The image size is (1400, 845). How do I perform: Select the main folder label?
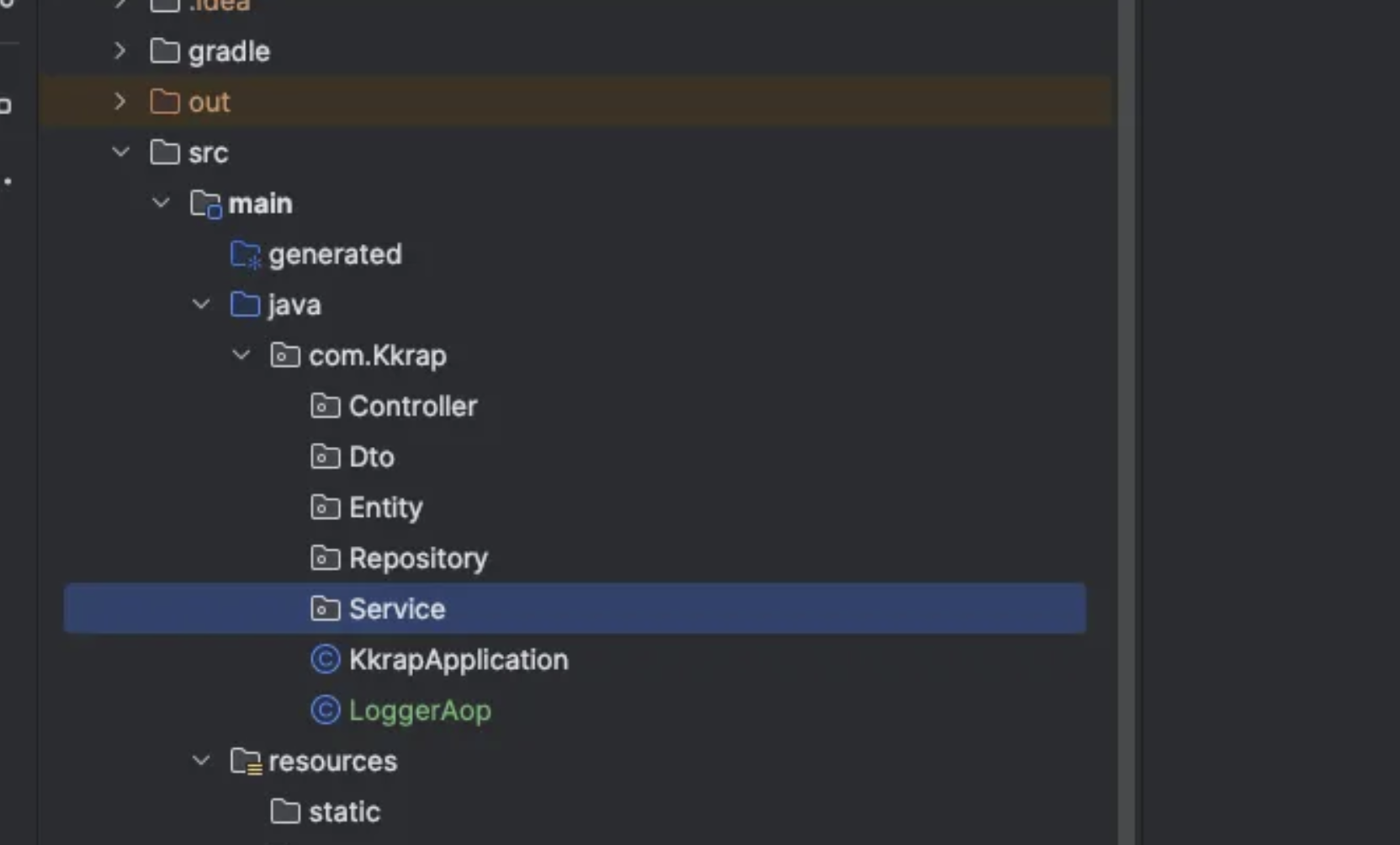pos(260,204)
